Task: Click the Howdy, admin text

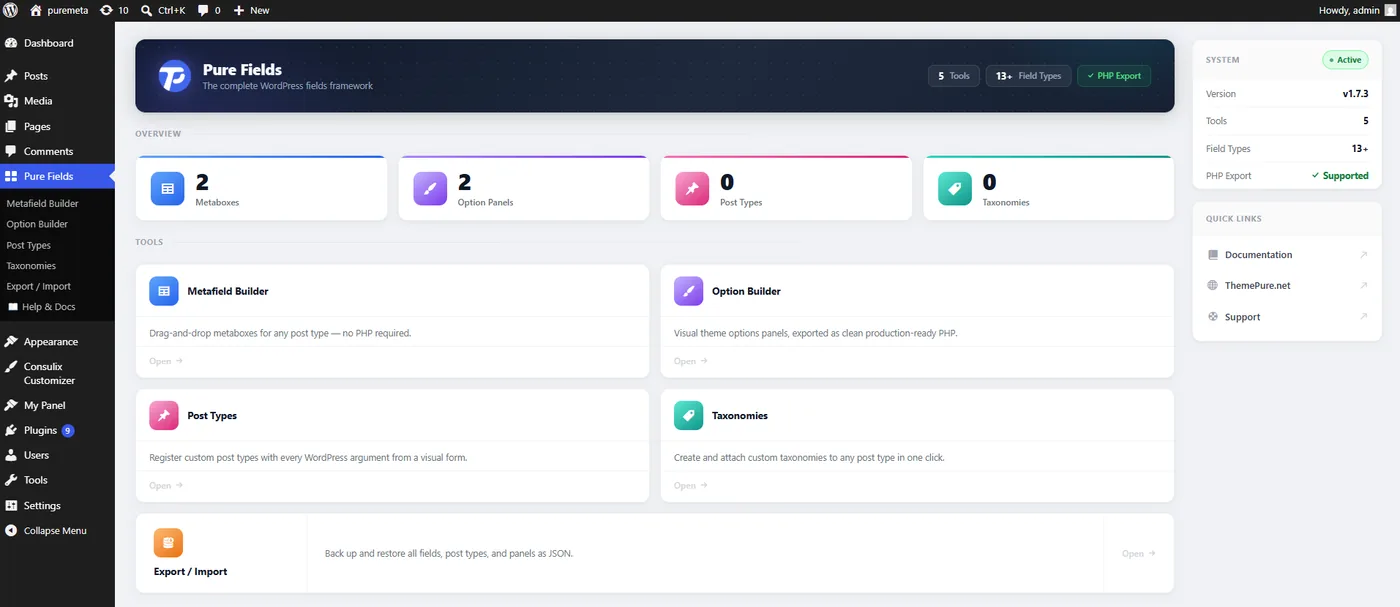Action: pyautogui.click(x=1350, y=10)
